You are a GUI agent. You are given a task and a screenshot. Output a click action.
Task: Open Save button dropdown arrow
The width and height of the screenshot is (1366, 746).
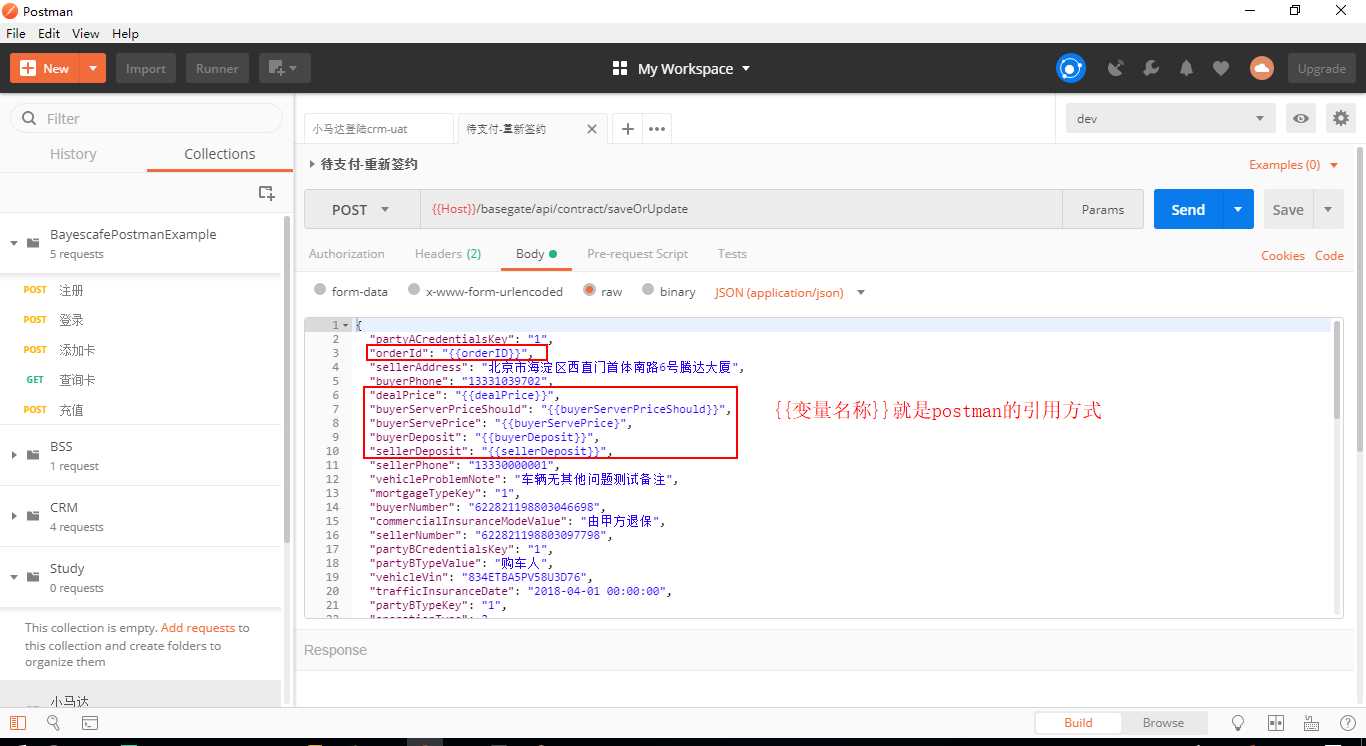pos(1328,209)
